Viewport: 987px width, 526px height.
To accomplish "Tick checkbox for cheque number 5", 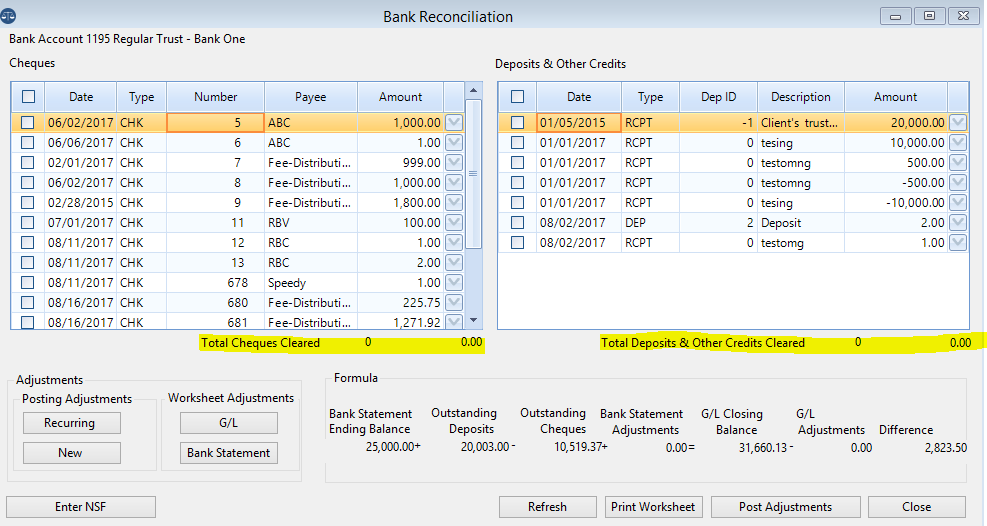I will (28, 123).
